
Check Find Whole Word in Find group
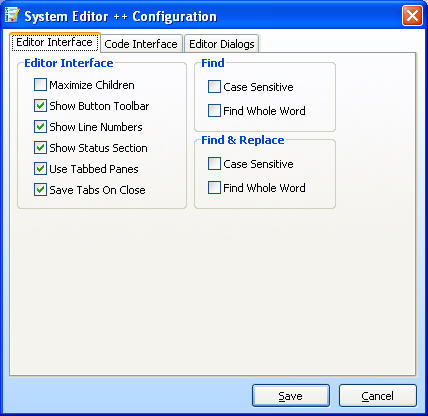click(214, 111)
